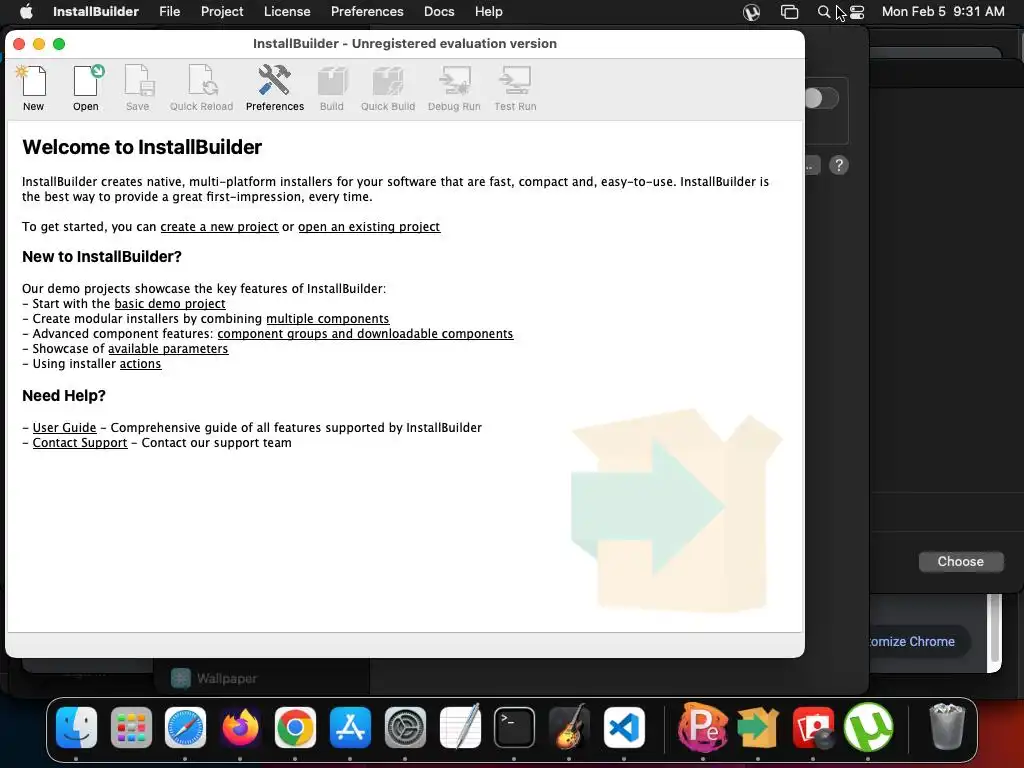This screenshot has width=1024, height=768.
Task: Open the Preferences hammer-and-wrench icon
Action: click(274, 88)
